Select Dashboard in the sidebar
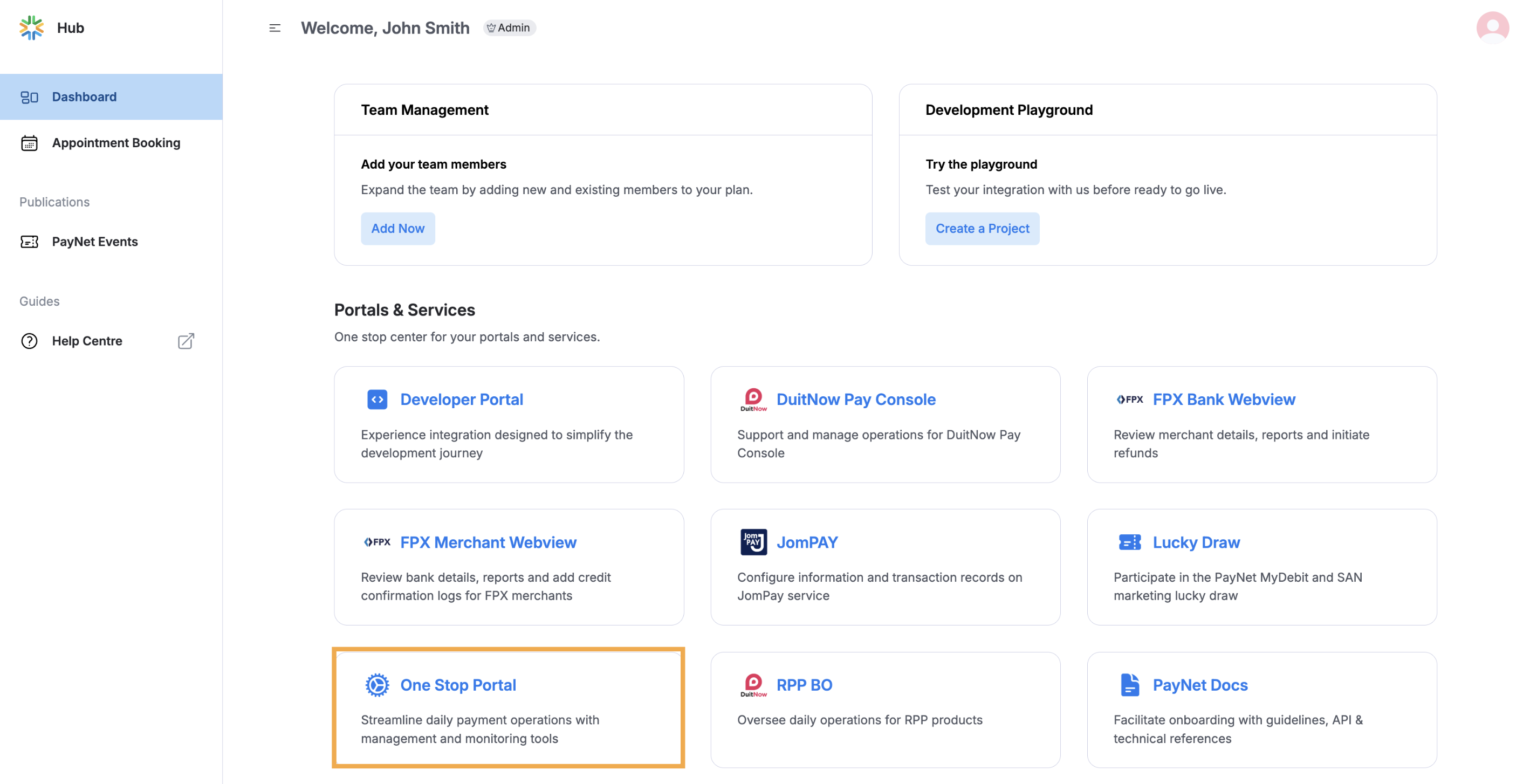 point(84,96)
